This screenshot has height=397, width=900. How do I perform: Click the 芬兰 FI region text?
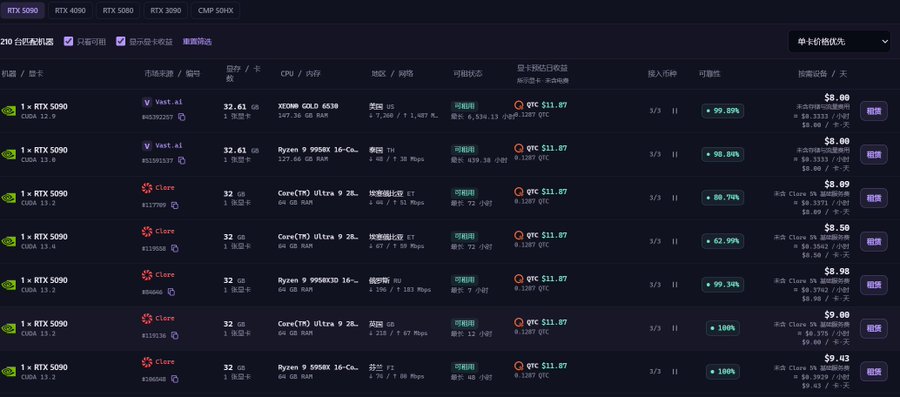coord(381,367)
